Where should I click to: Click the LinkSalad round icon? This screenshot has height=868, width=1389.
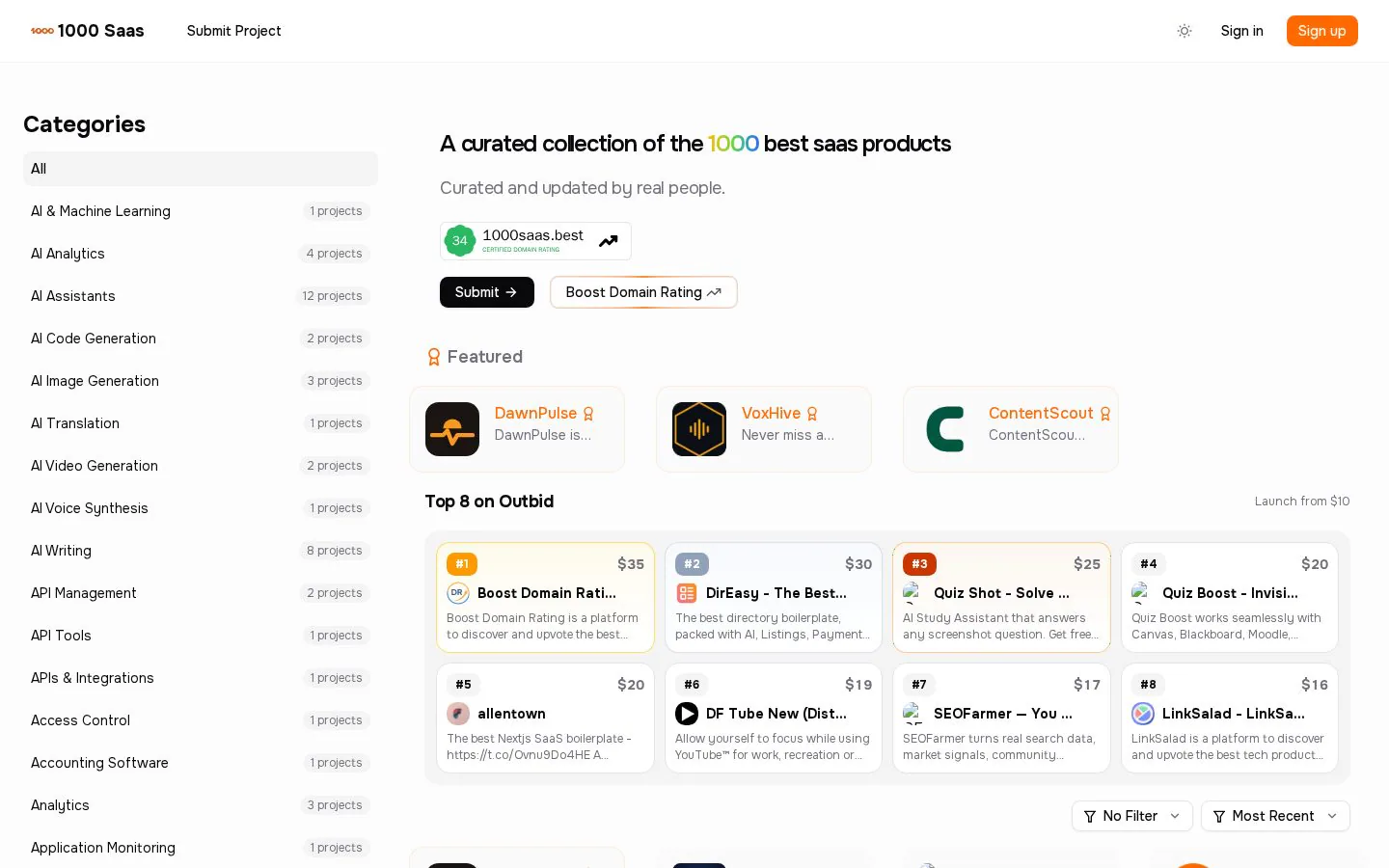1143,714
